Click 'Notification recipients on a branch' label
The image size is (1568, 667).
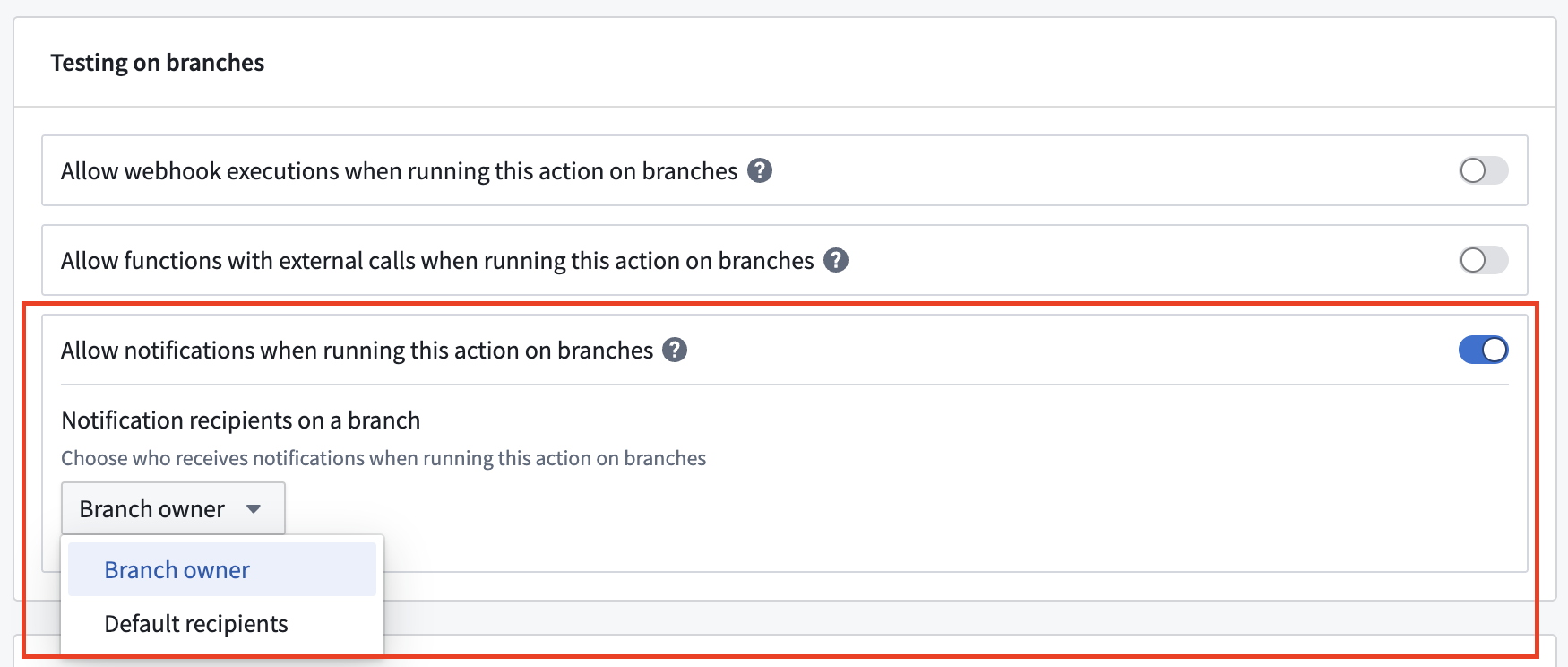coord(240,420)
